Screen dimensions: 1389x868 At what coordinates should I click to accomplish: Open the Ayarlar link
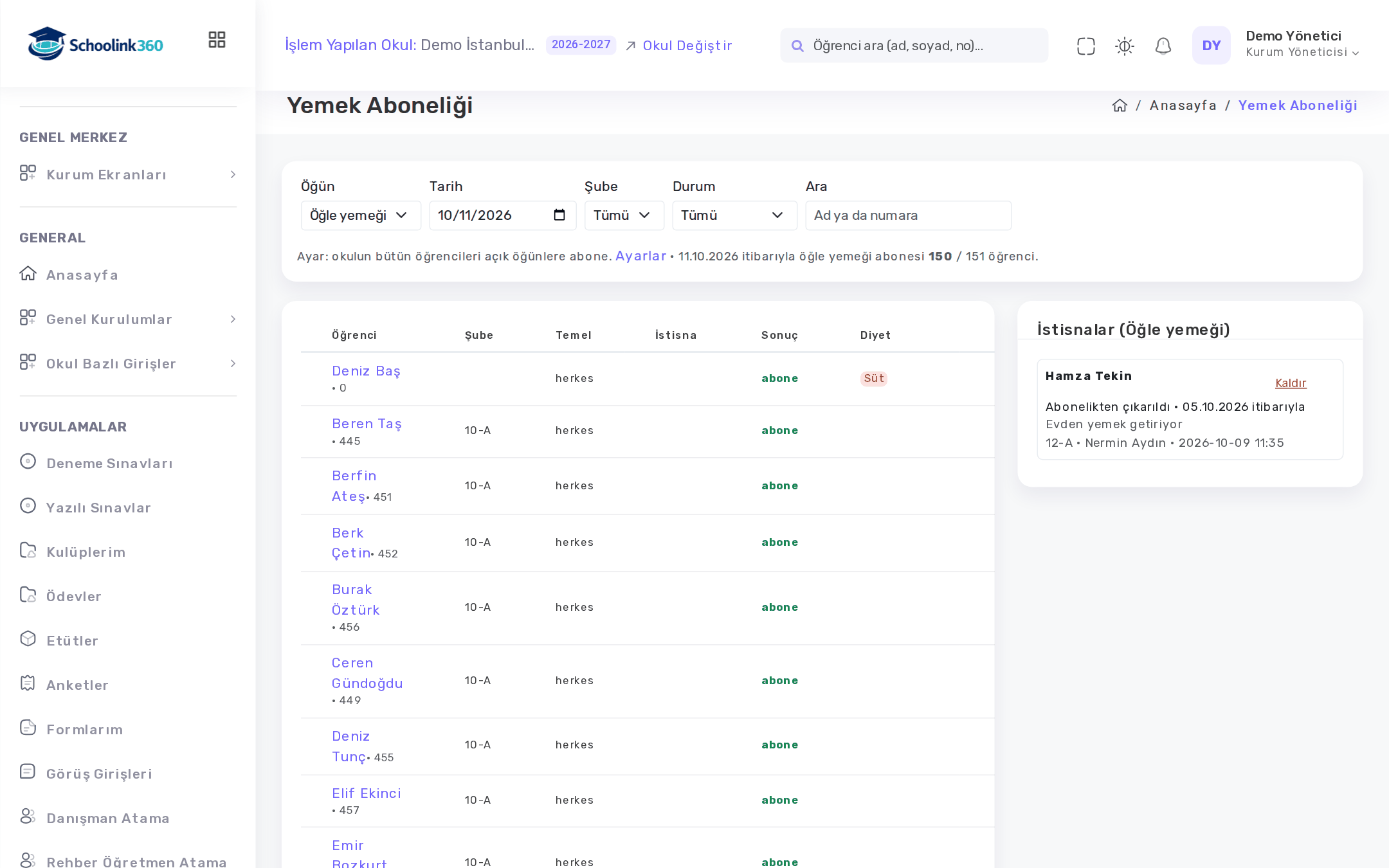click(x=640, y=256)
